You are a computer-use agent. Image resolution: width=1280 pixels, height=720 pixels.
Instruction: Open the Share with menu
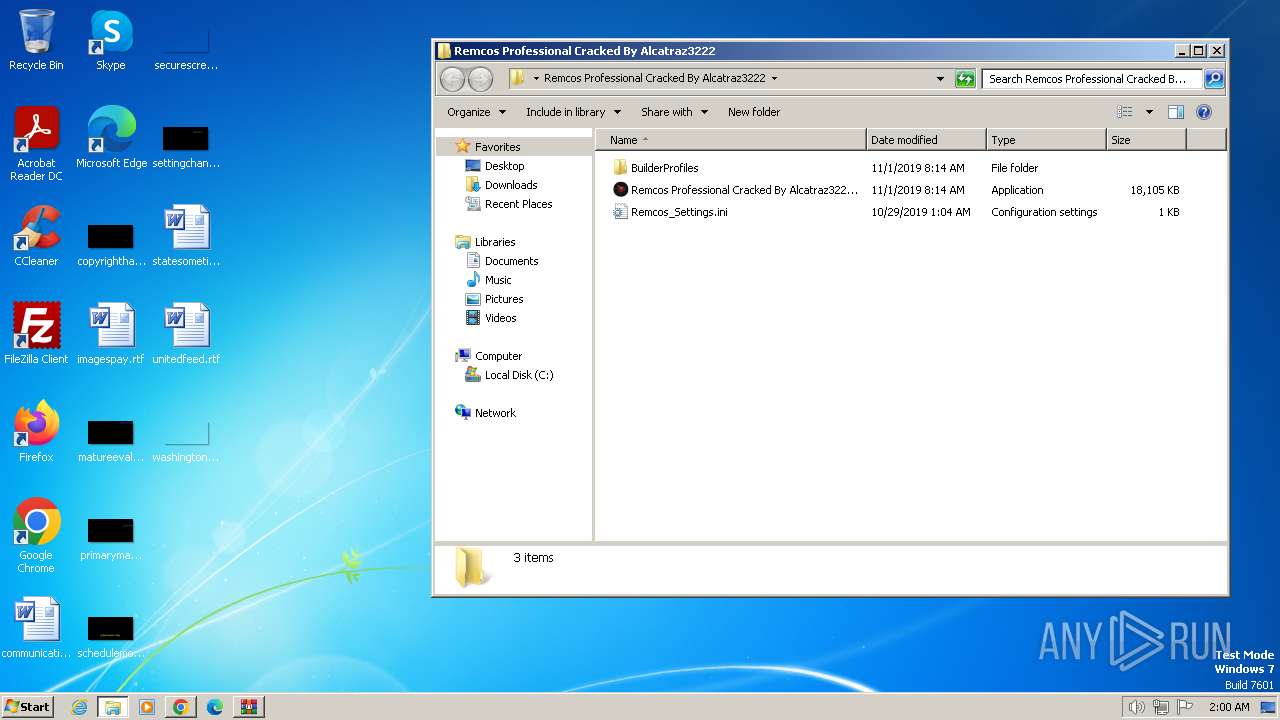(674, 112)
